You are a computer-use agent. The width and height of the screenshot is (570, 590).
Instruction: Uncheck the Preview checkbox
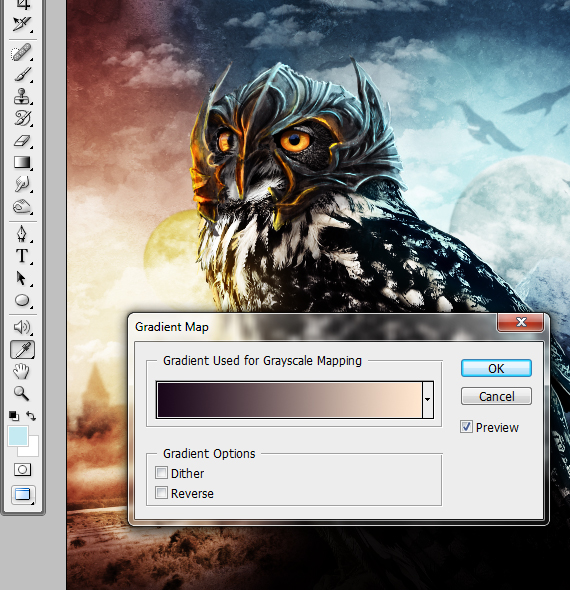[466, 427]
